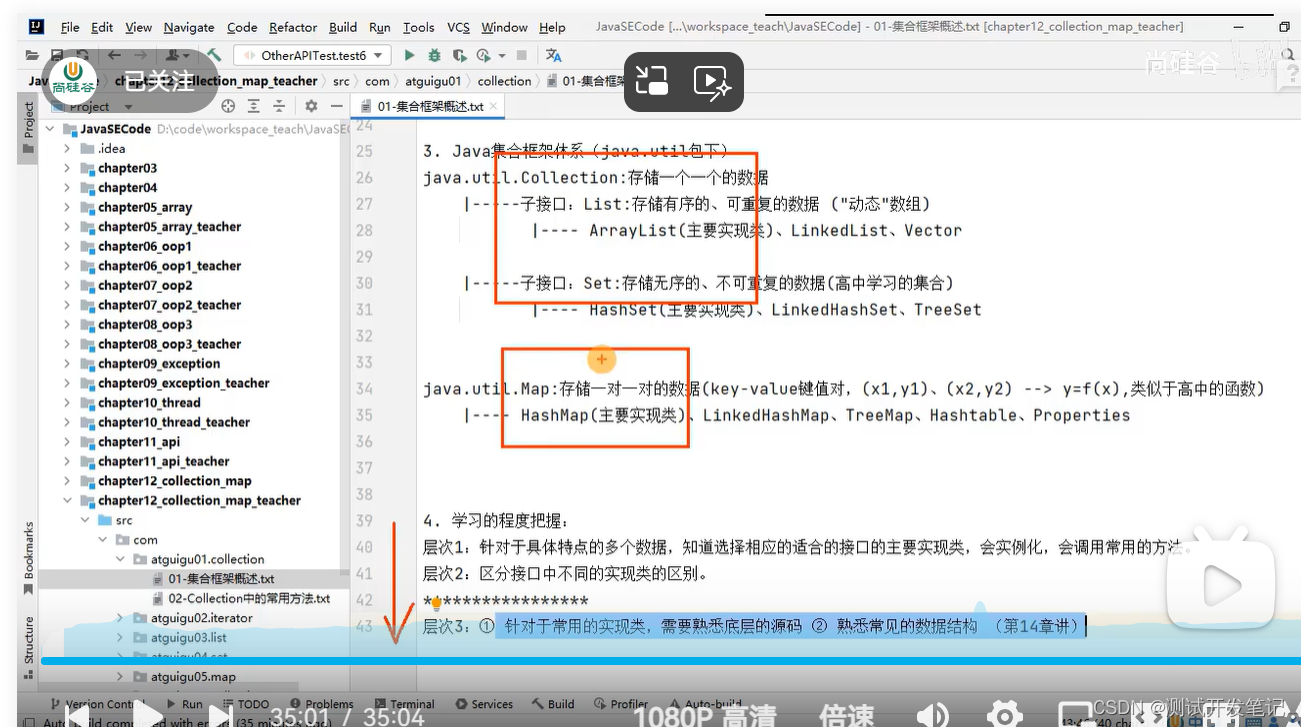The image size is (1301, 727).
Task: Open the VCS menu
Action: [x=458, y=27]
